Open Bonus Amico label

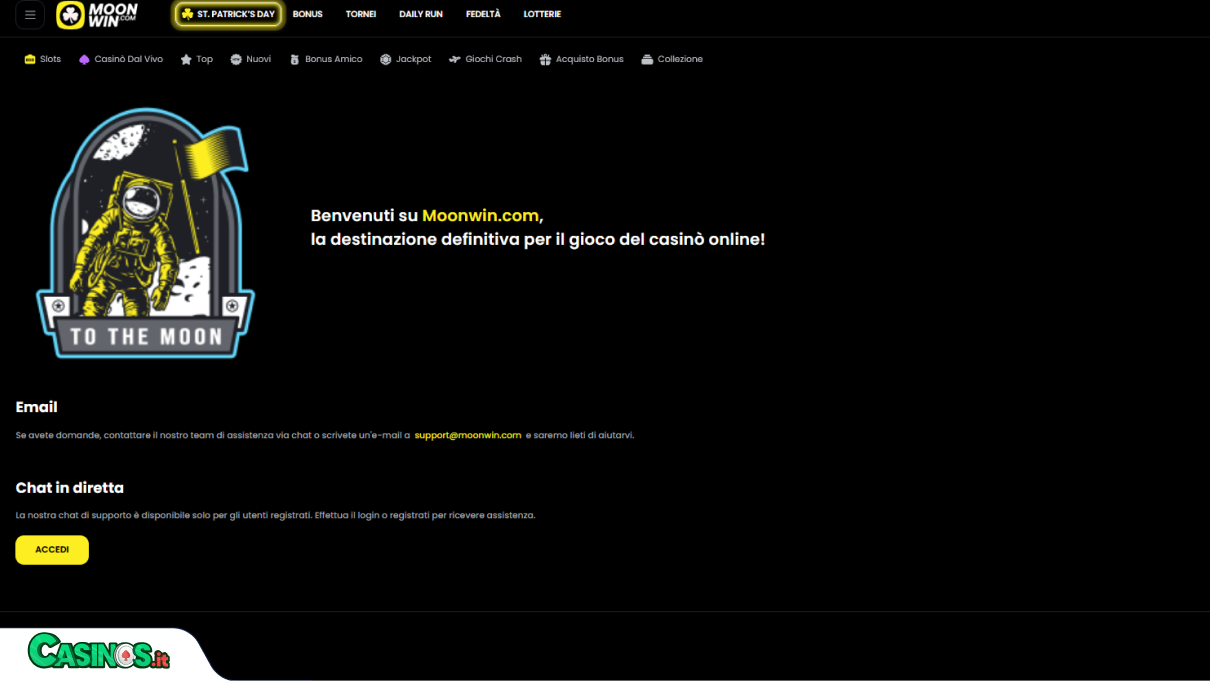coord(334,60)
